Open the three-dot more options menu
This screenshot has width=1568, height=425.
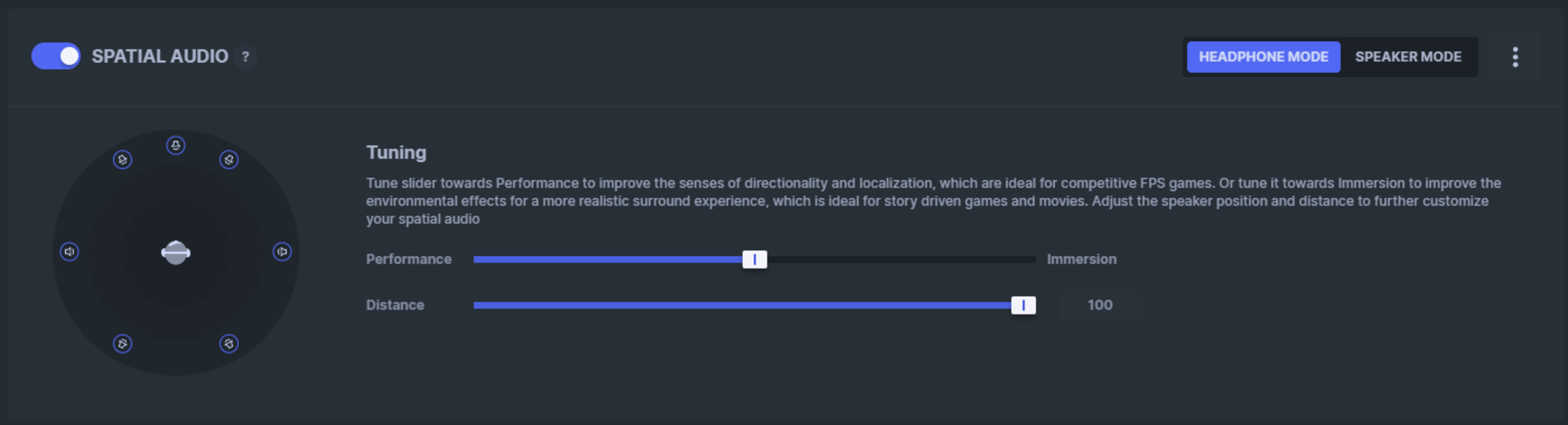click(x=1515, y=57)
